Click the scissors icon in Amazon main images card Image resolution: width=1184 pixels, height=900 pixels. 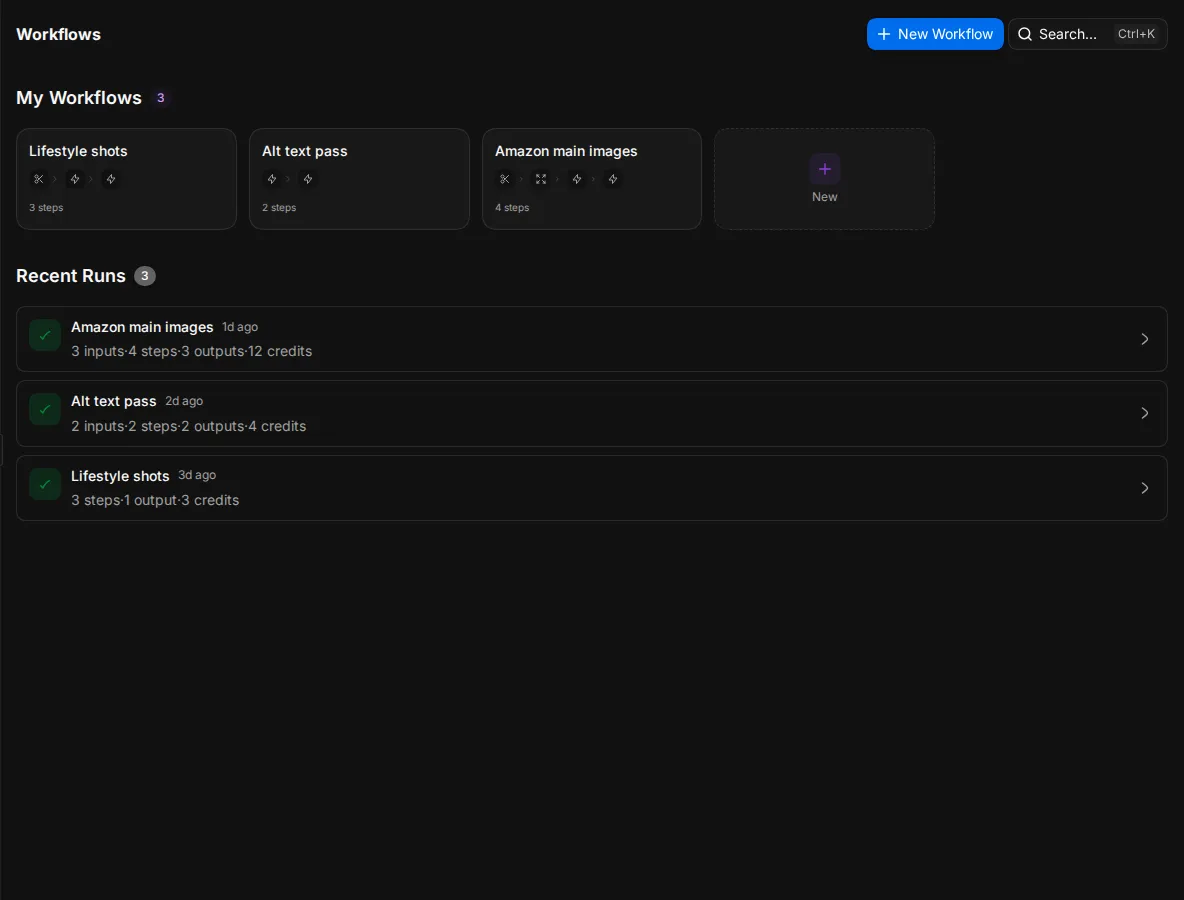[x=504, y=179]
